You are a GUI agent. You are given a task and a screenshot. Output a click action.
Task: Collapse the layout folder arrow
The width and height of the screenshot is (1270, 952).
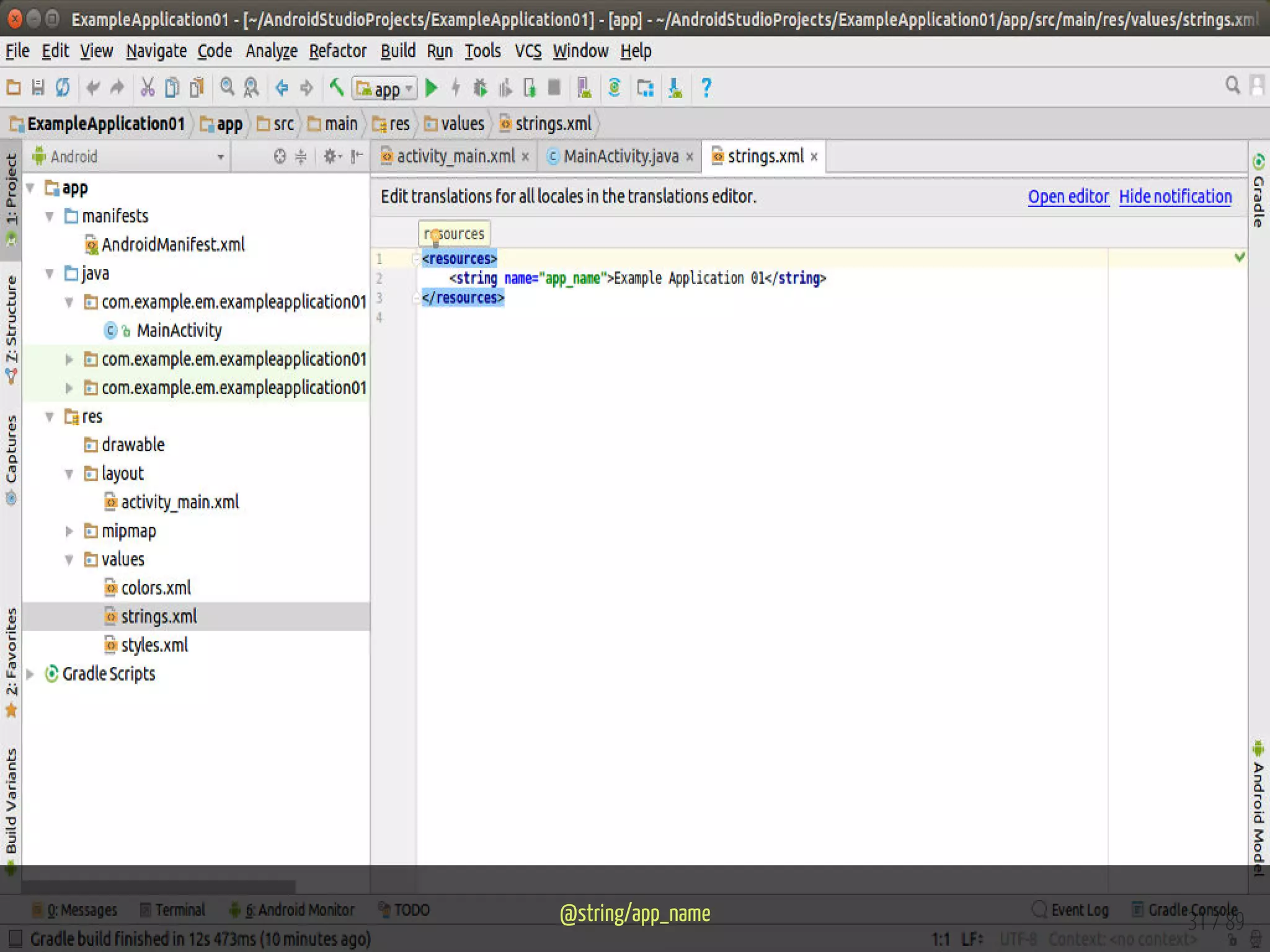click(x=69, y=474)
